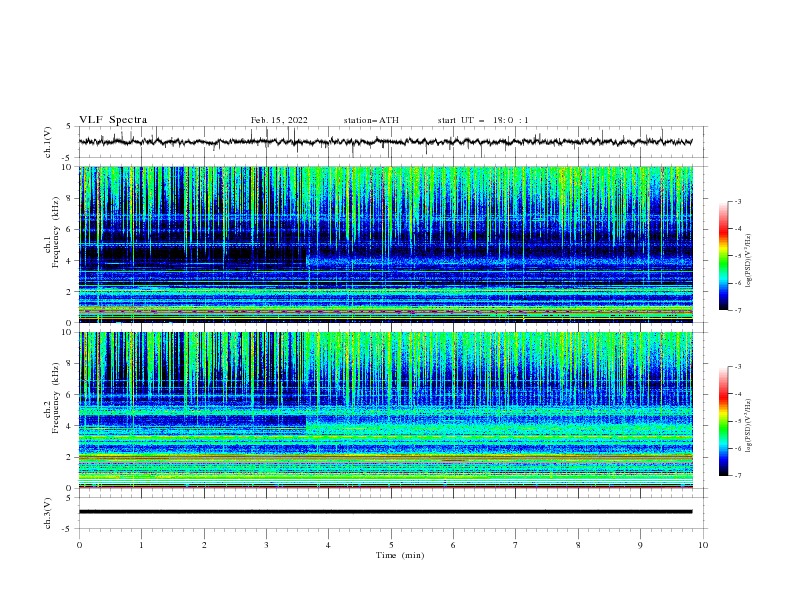The image size is (792, 612).
Task: Click the flat ch.3 black trace
Action: pyautogui.click(x=385, y=512)
